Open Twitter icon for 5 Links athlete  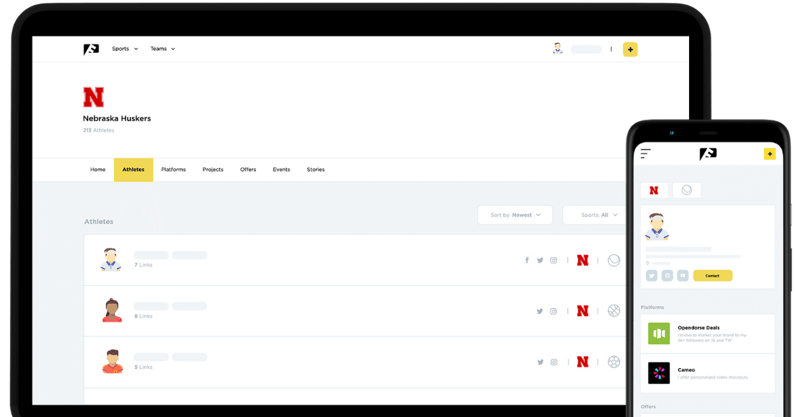(540, 362)
